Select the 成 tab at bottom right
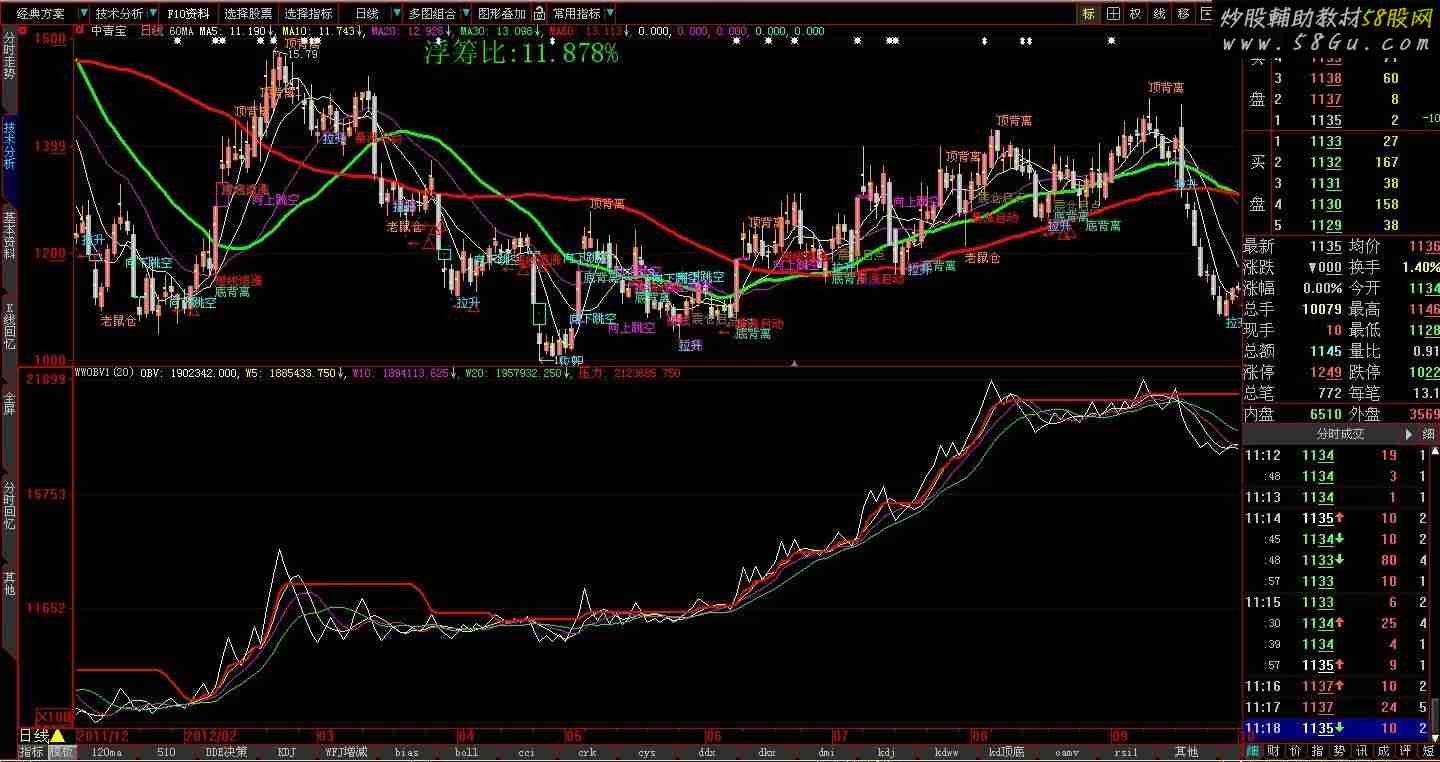The height and width of the screenshot is (762, 1440). (x=1384, y=752)
